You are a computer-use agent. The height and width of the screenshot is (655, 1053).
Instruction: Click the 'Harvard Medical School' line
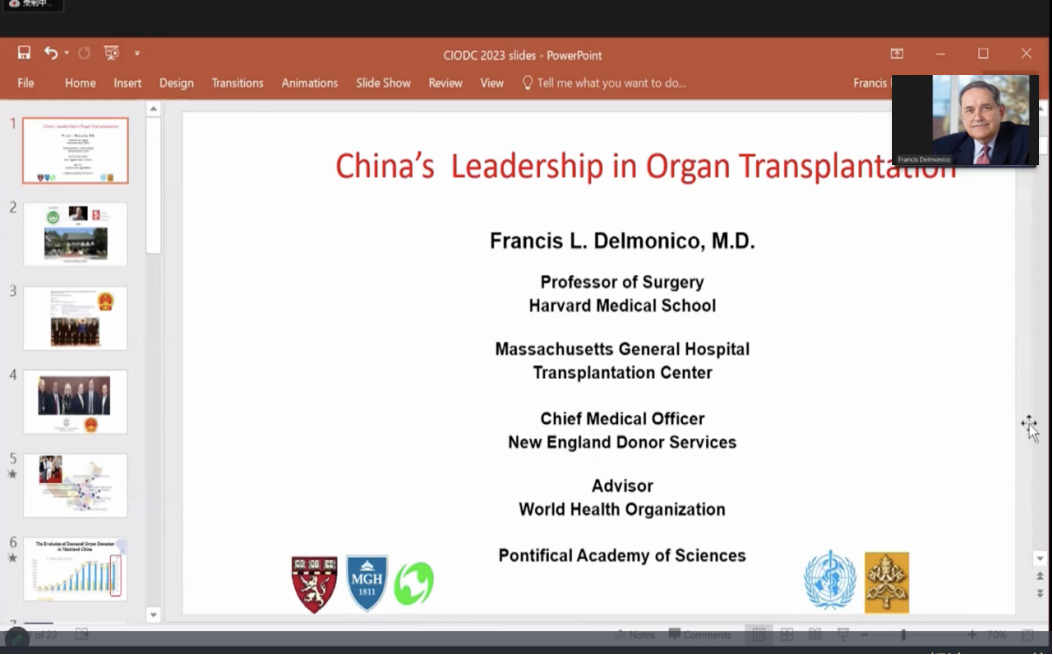[623, 306]
